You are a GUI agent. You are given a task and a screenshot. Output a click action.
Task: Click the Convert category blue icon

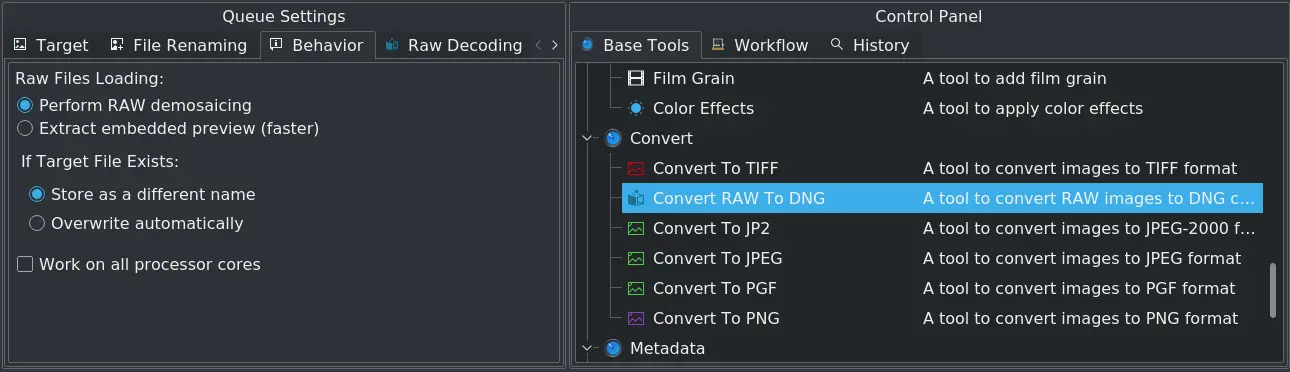(x=613, y=138)
